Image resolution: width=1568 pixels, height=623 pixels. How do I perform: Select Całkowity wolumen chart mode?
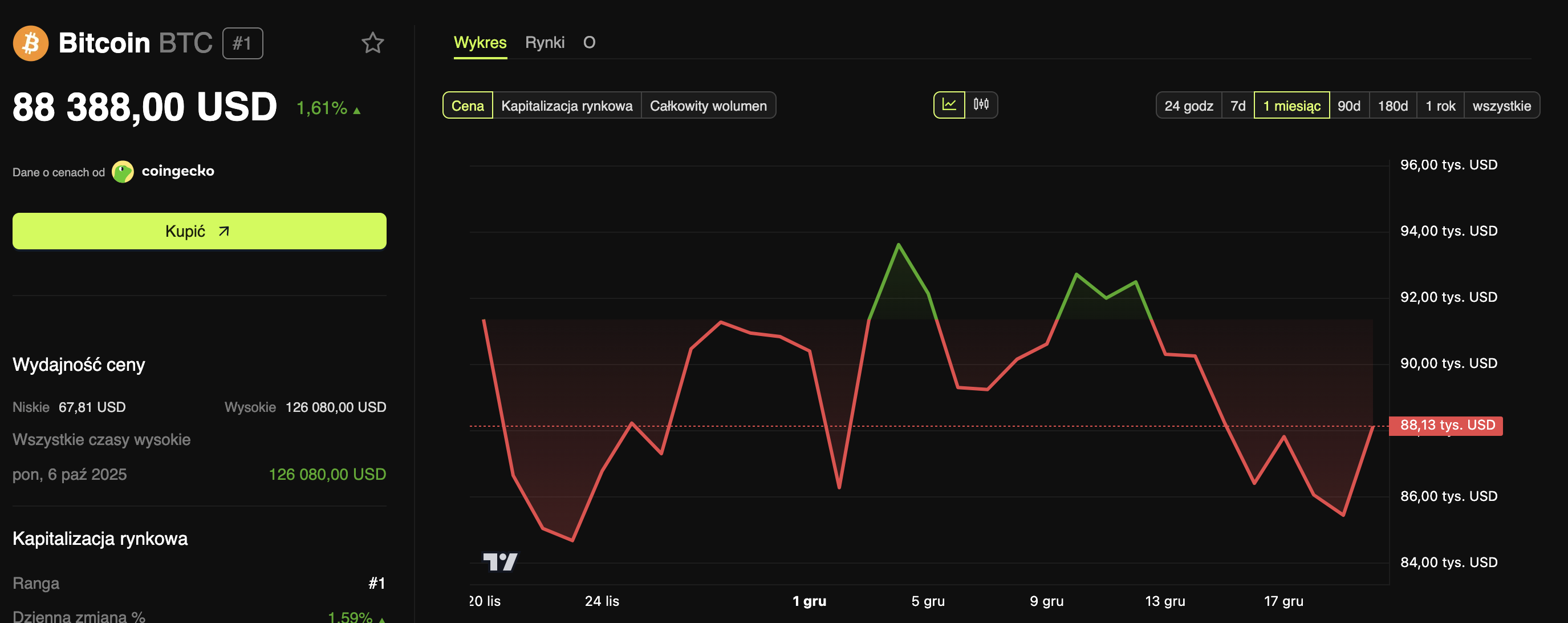click(708, 106)
